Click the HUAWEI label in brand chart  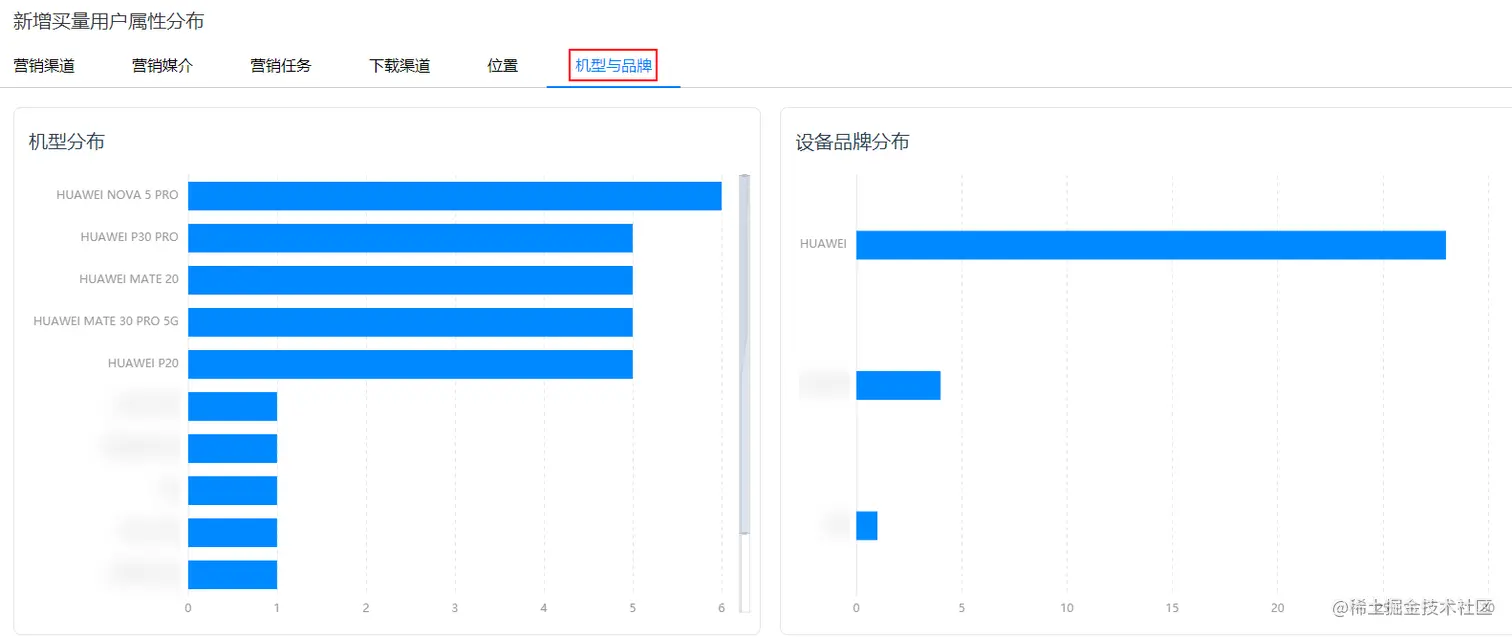823,243
